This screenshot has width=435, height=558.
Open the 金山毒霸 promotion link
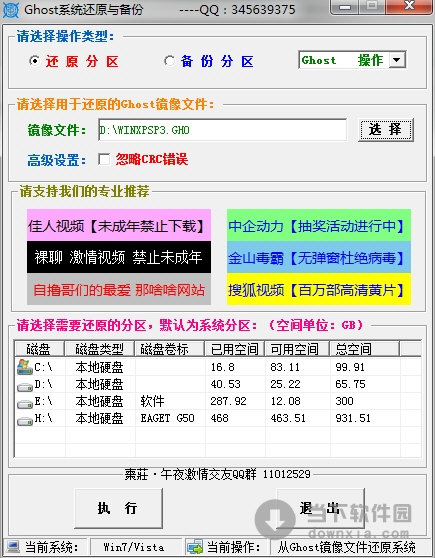coord(319,258)
